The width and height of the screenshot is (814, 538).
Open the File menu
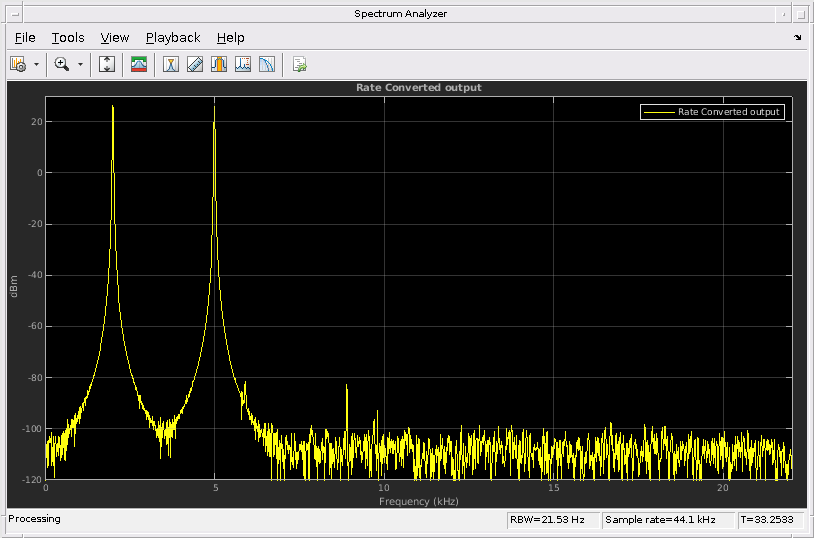click(25, 38)
